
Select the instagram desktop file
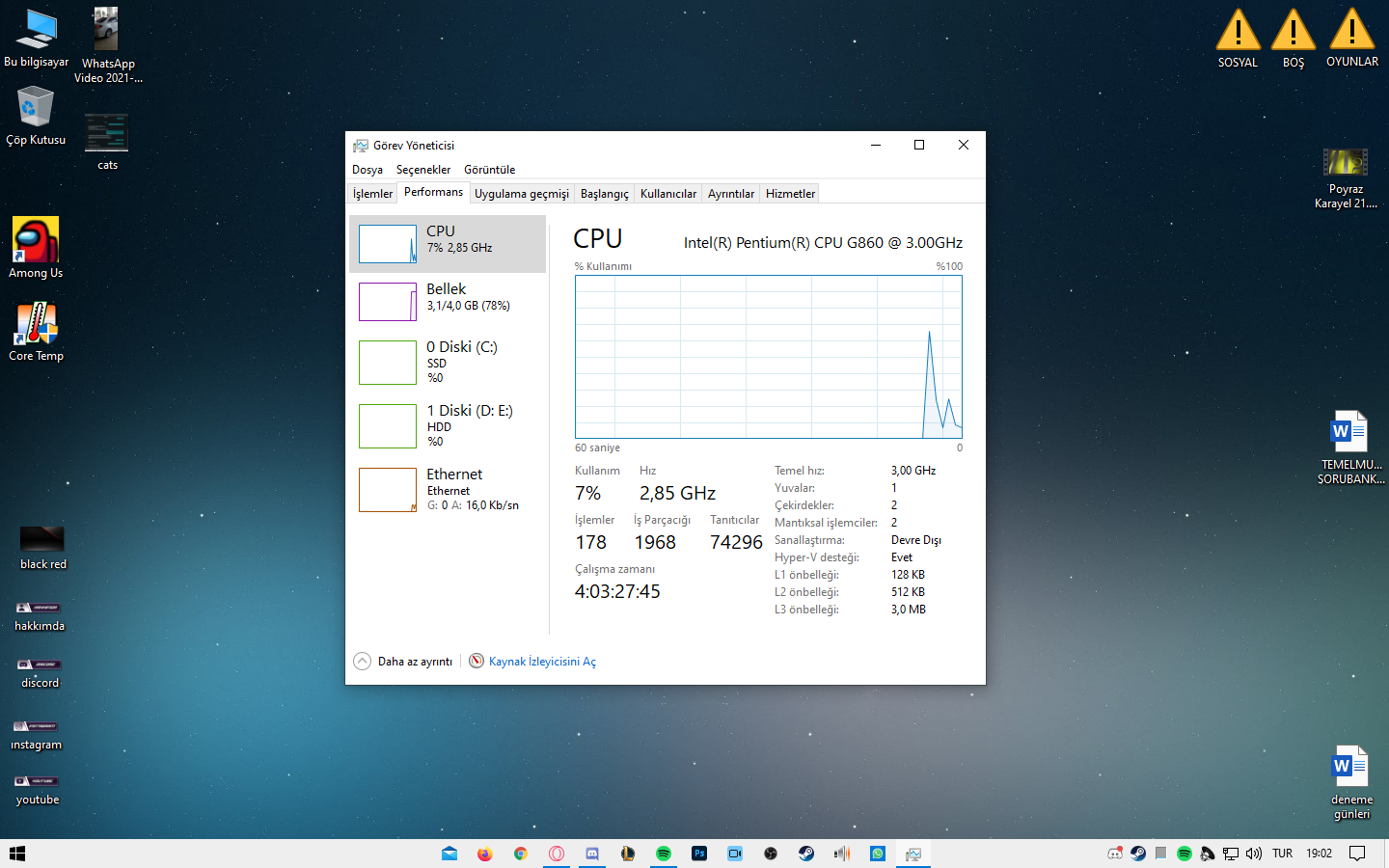[x=36, y=736]
